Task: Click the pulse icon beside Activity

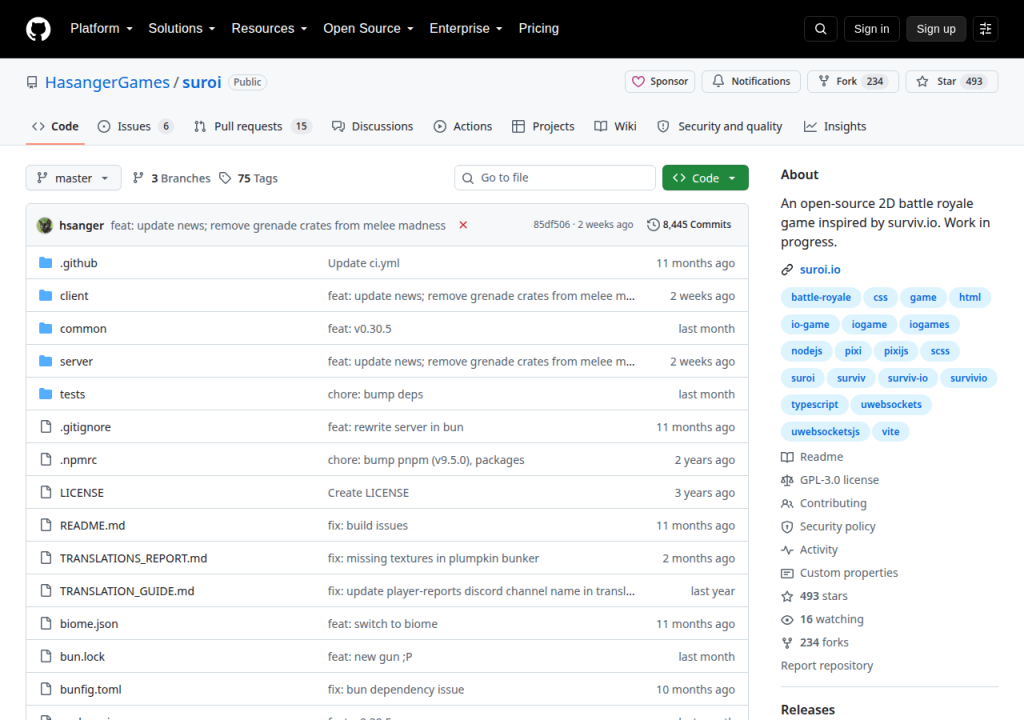Action: click(787, 550)
